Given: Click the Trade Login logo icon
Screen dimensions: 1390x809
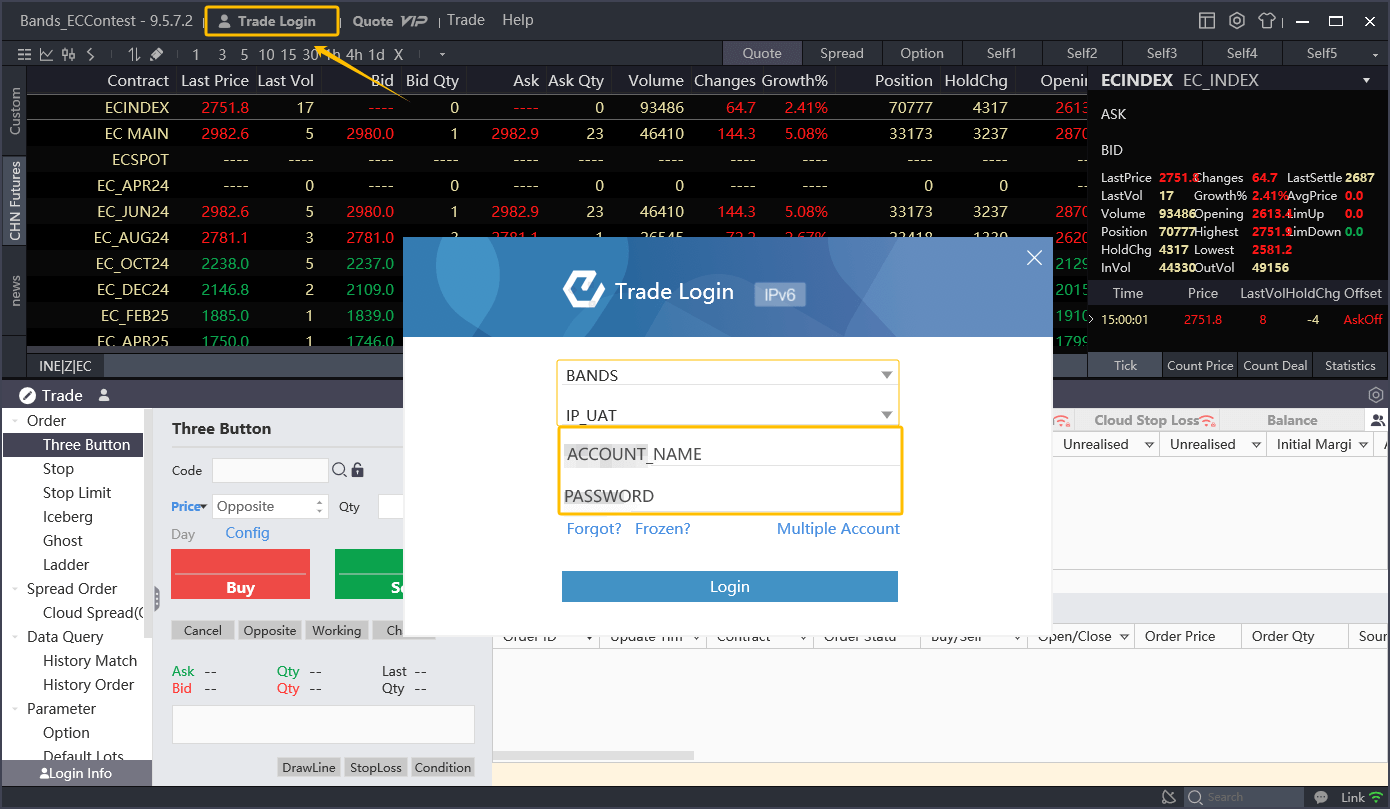Looking at the screenshot, I should coord(583,290).
